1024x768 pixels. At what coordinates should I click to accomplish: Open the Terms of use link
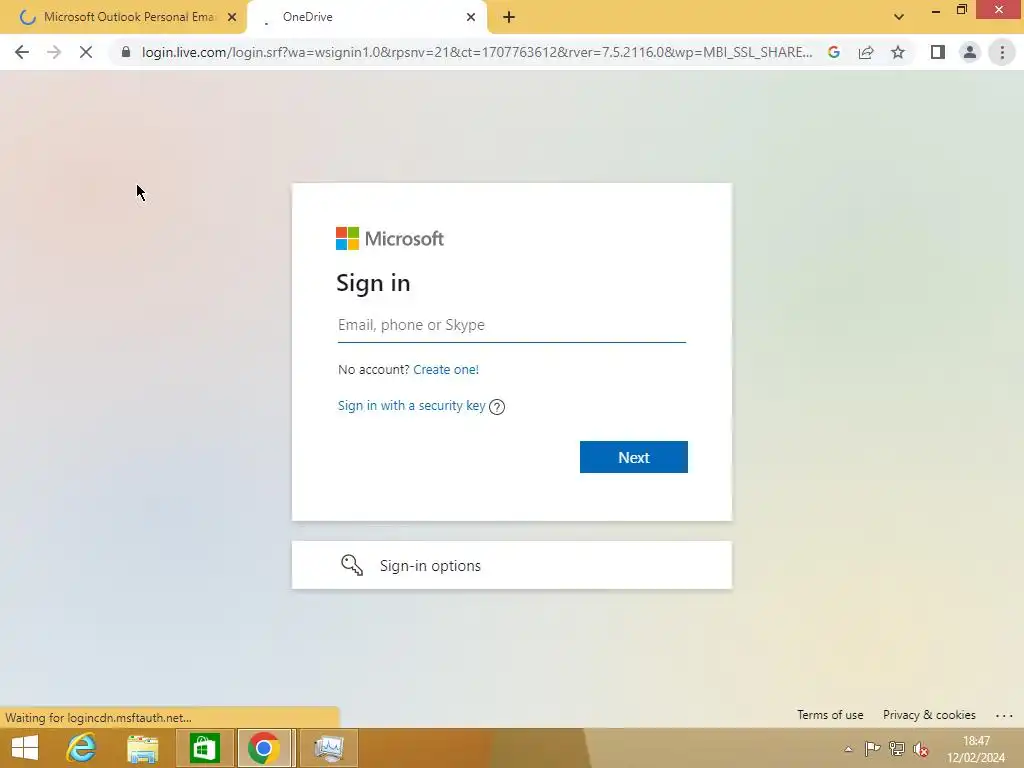[830, 715]
